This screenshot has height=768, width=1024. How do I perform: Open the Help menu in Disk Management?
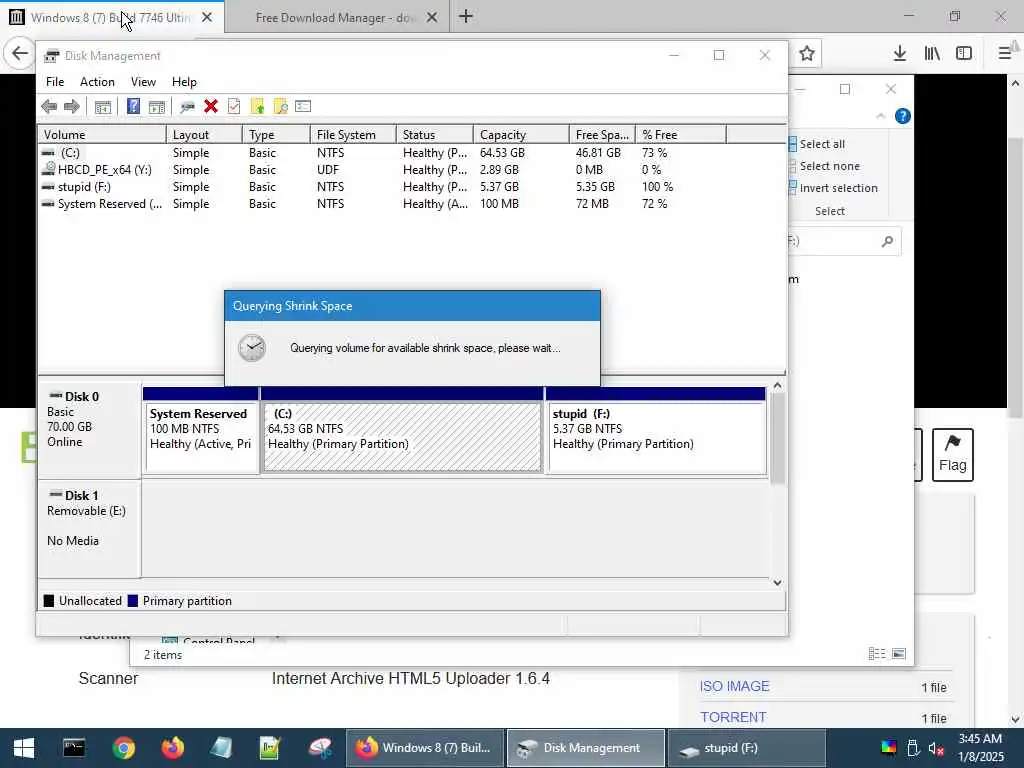click(184, 82)
